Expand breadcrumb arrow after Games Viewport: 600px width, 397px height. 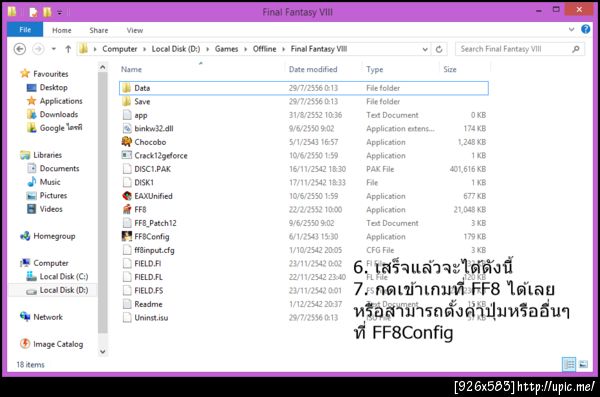point(246,49)
